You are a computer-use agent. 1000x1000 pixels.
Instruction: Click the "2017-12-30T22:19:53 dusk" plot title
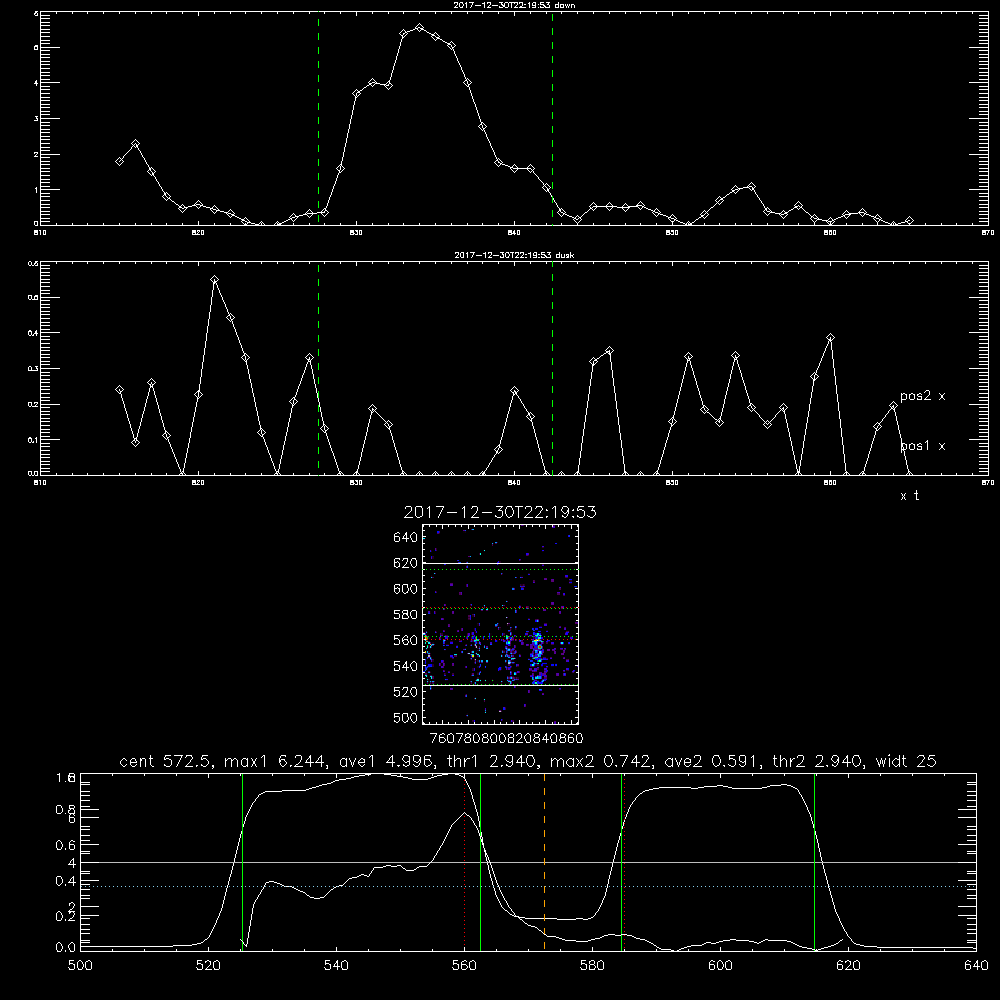tap(514, 255)
